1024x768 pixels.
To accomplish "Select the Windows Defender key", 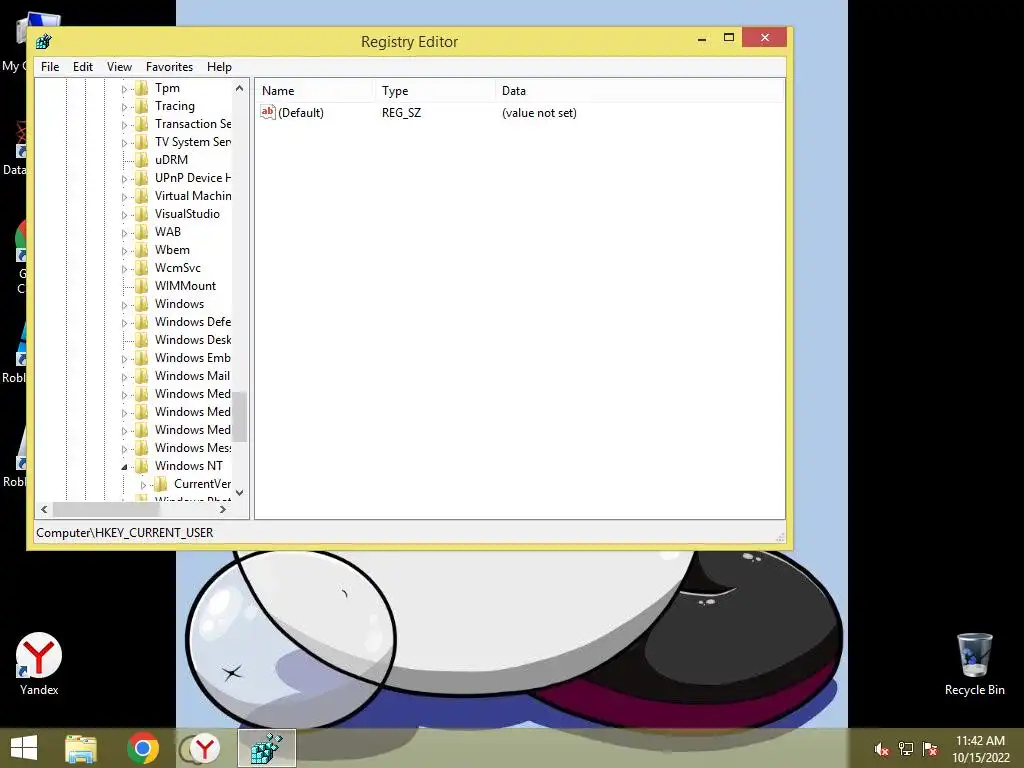I will (x=193, y=322).
